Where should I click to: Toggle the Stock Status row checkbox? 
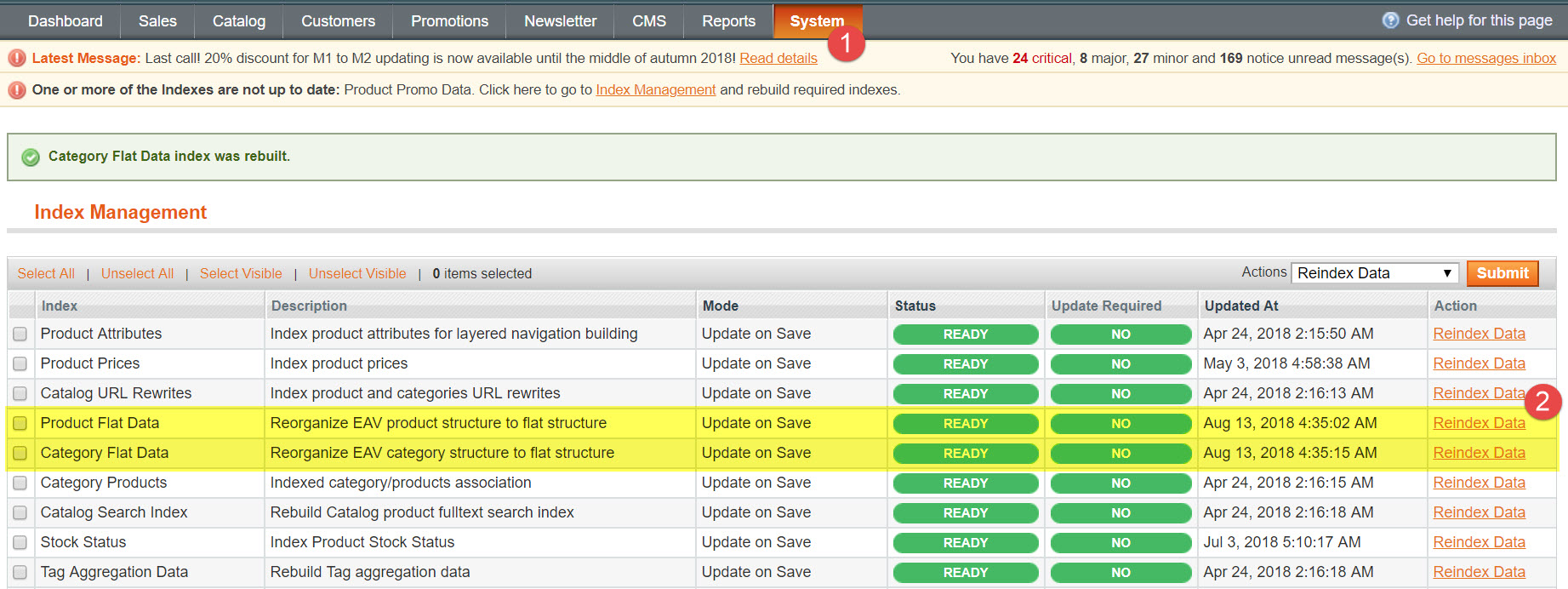20,543
